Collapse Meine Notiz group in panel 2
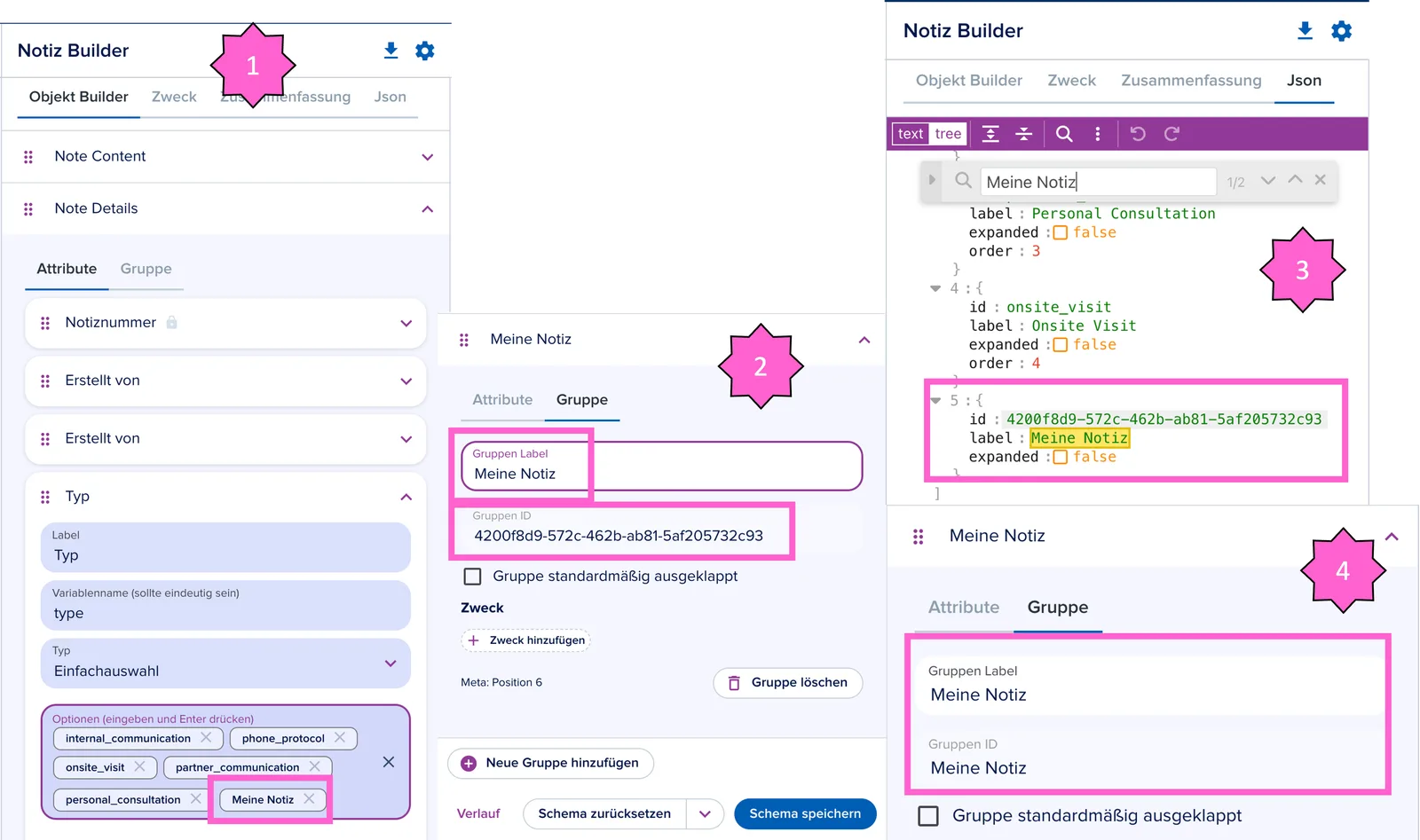The image size is (1420, 840). tap(864, 340)
